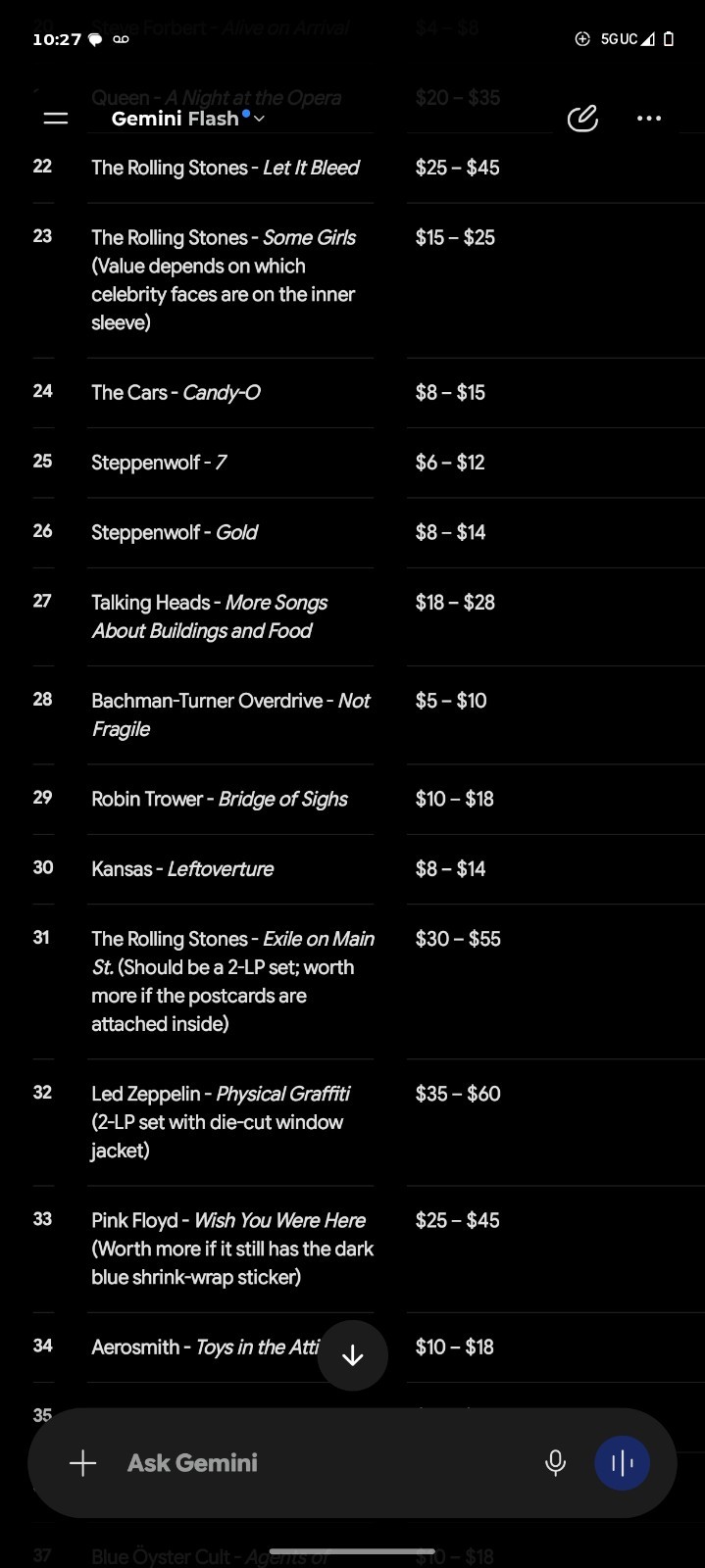Screen dimensions: 705x1568
Task: Open the three-dot more options menu
Action: [x=649, y=119]
